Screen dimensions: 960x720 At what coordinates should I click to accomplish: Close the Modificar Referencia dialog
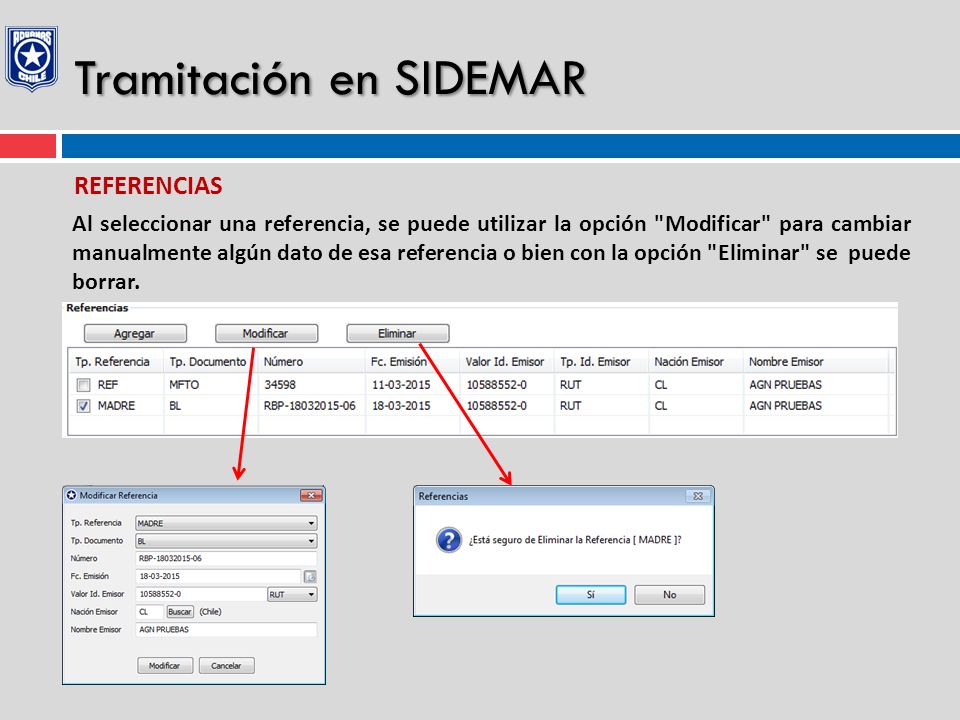tap(311, 495)
